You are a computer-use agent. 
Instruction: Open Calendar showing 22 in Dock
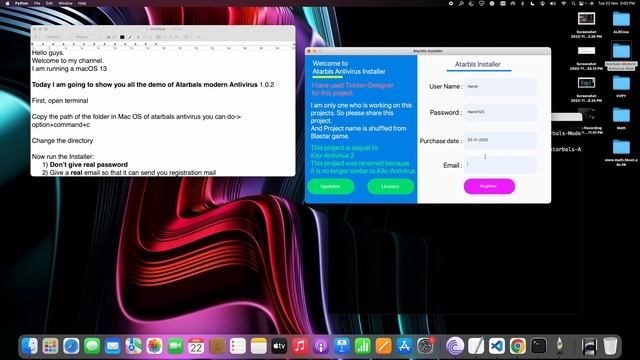click(x=196, y=347)
